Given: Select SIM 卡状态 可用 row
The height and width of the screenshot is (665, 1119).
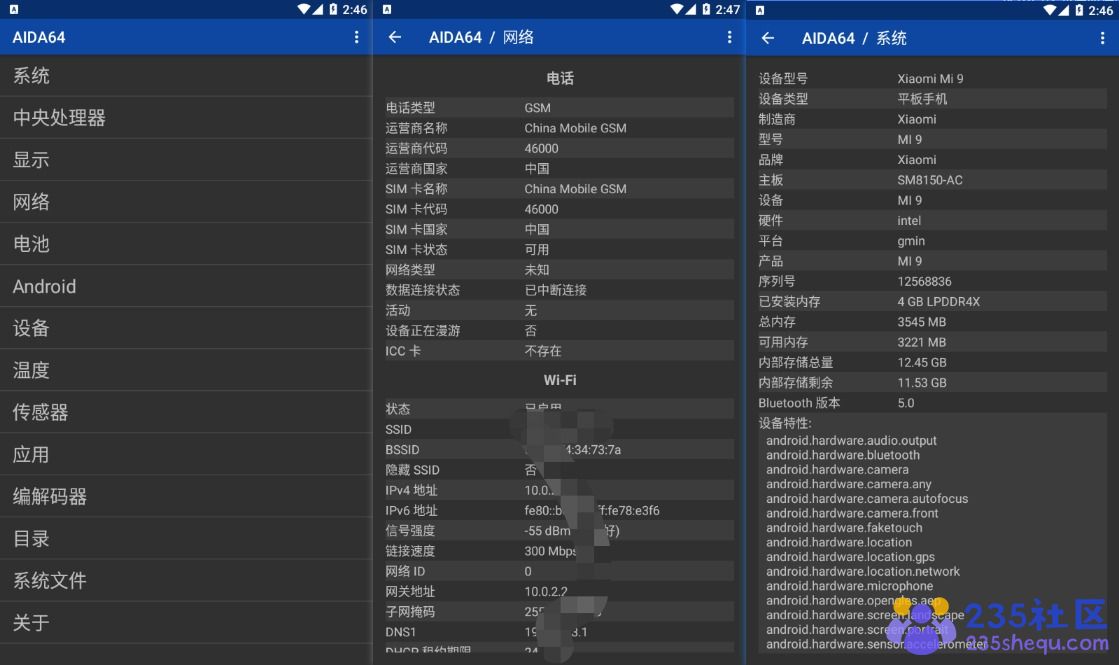Looking at the screenshot, I should click(x=560, y=250).
